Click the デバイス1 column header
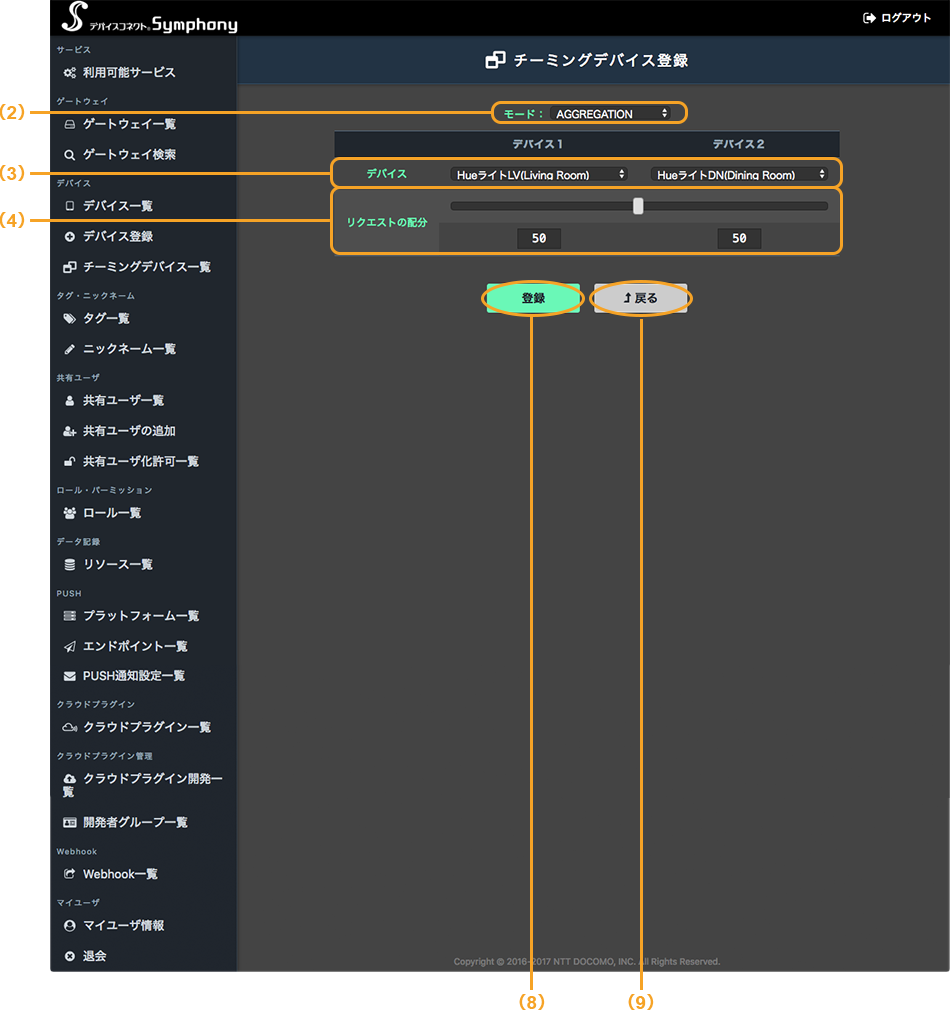This screenshot has width=950, height=1010. [x=538, y=144]
